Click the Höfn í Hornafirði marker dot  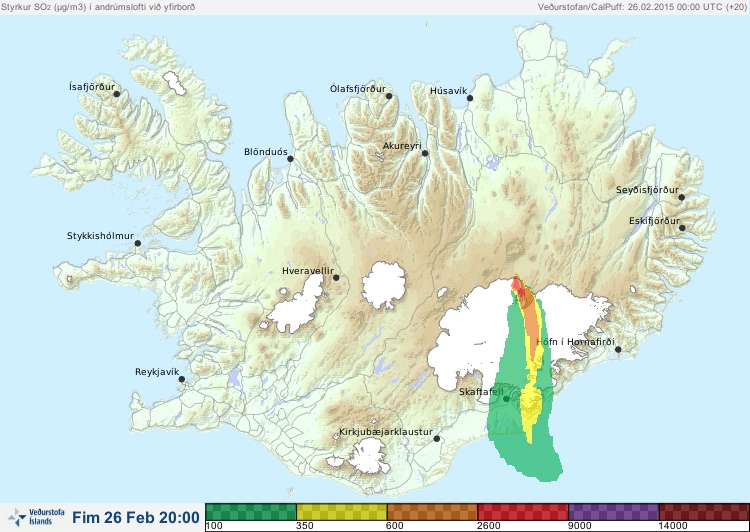(x=618, y=350)
